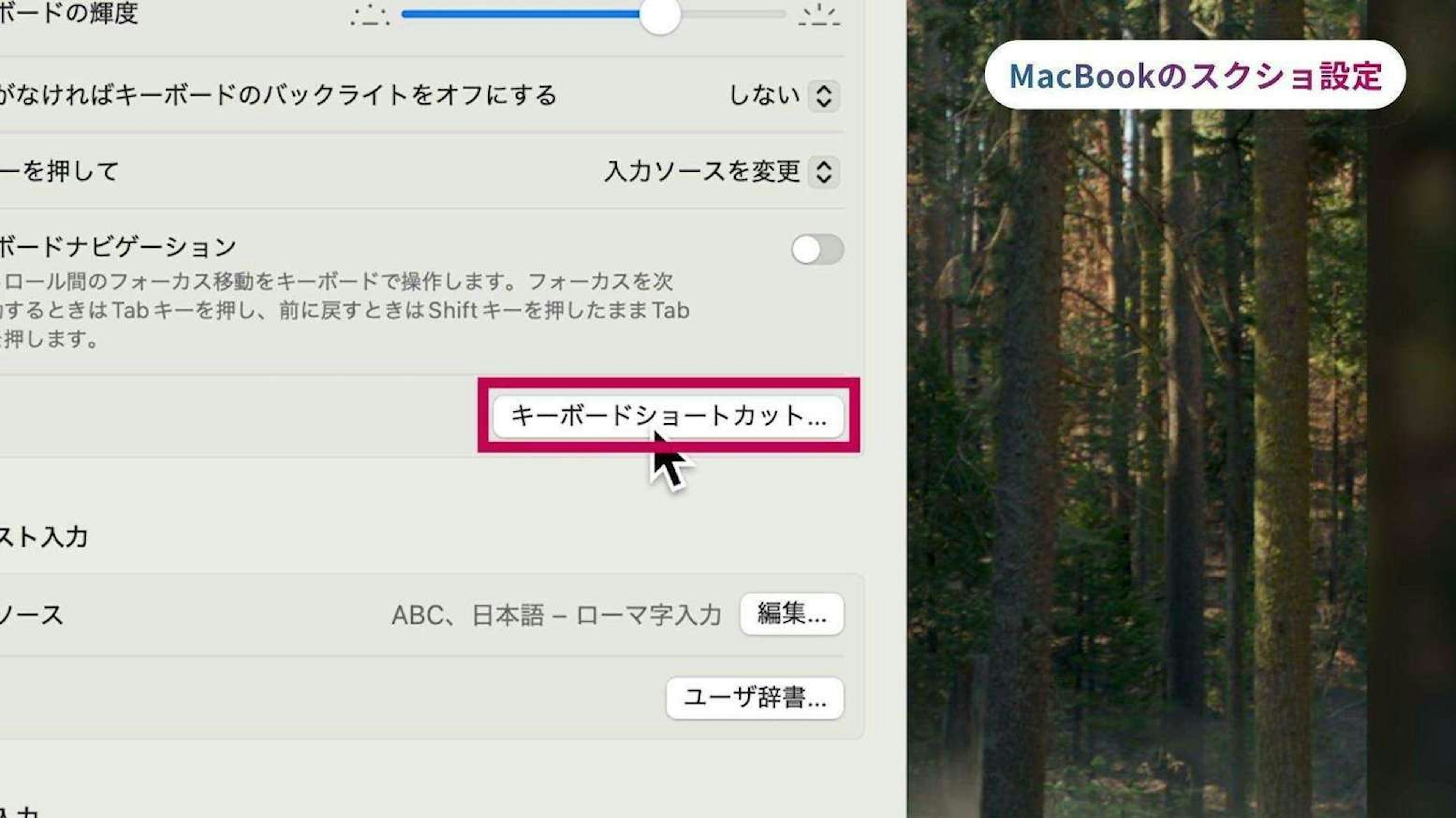Click the chevron icon next to 入力ソースを変更
1456x818 pixels.
pos(824,172)
